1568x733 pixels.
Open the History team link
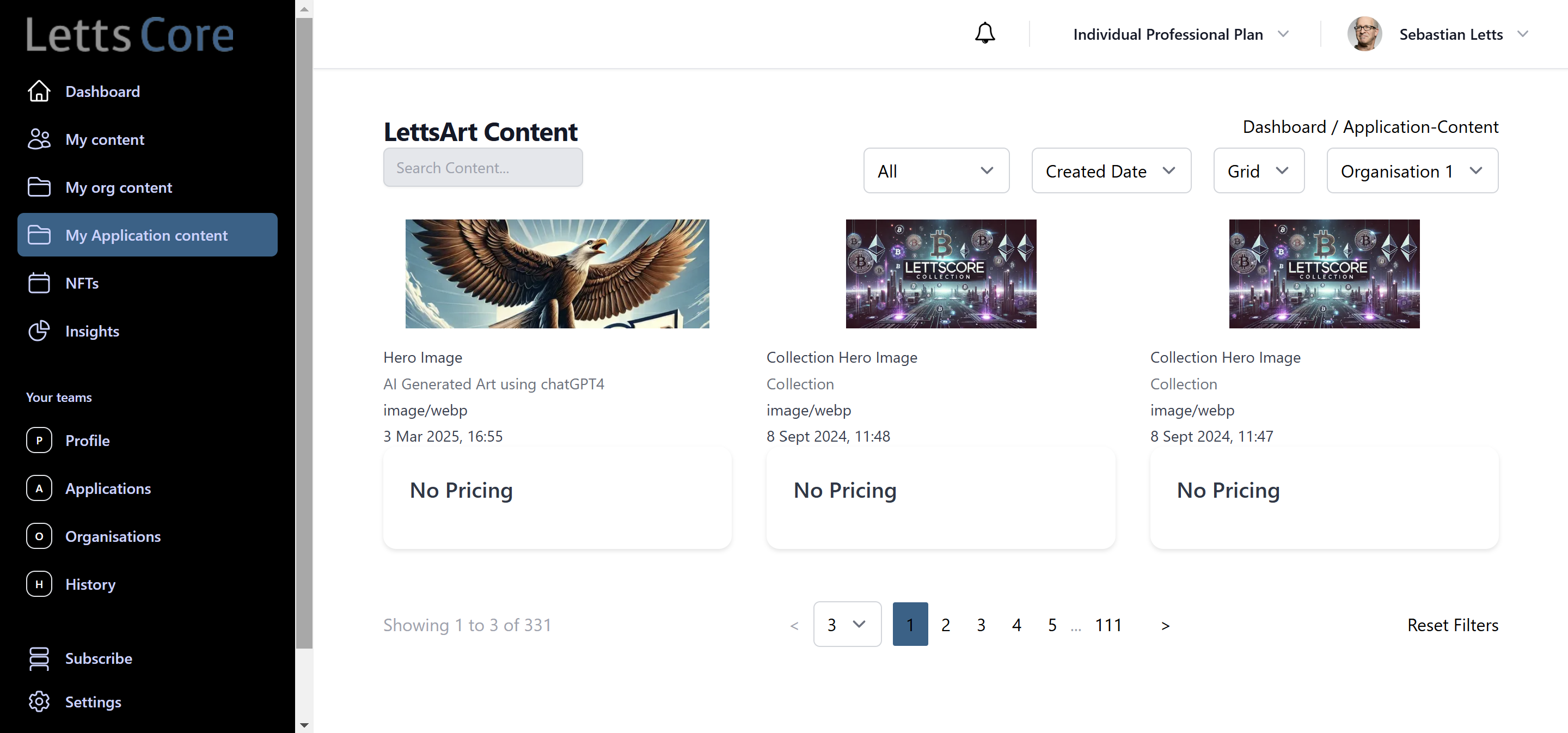[148, 584]
